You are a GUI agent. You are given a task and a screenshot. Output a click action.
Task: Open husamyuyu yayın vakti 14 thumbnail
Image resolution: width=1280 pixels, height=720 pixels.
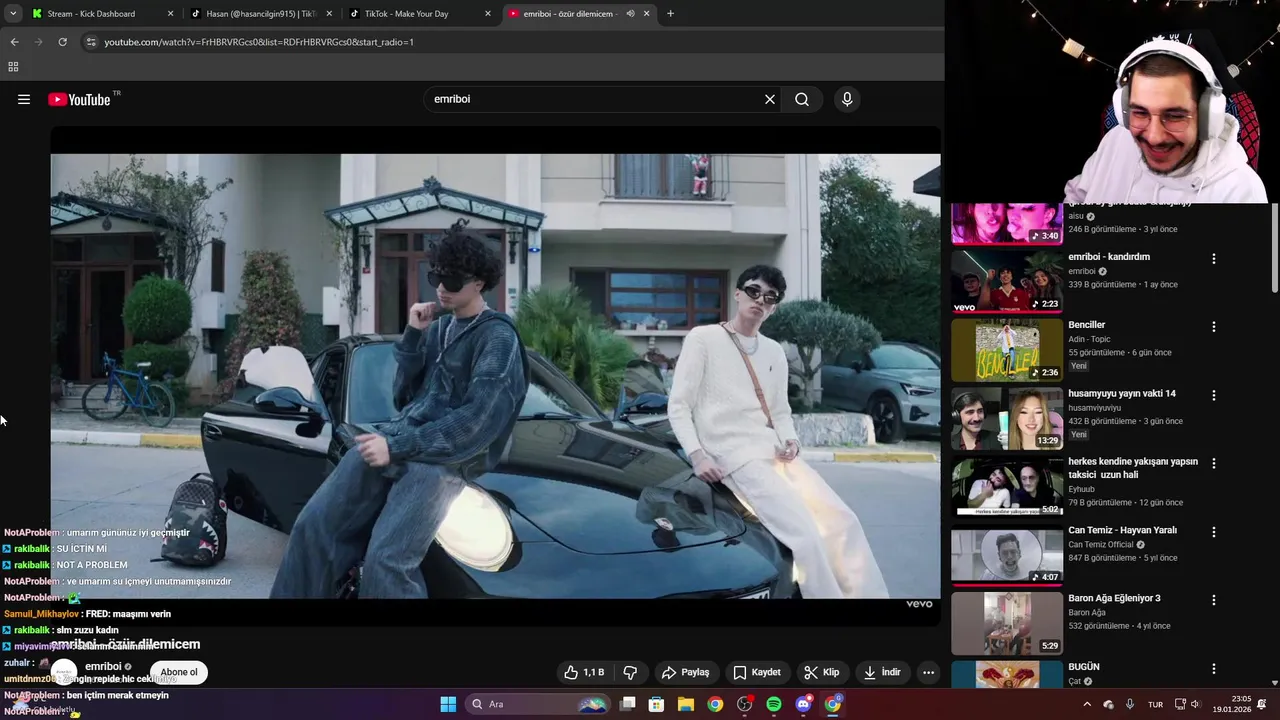click(1007, 419)
